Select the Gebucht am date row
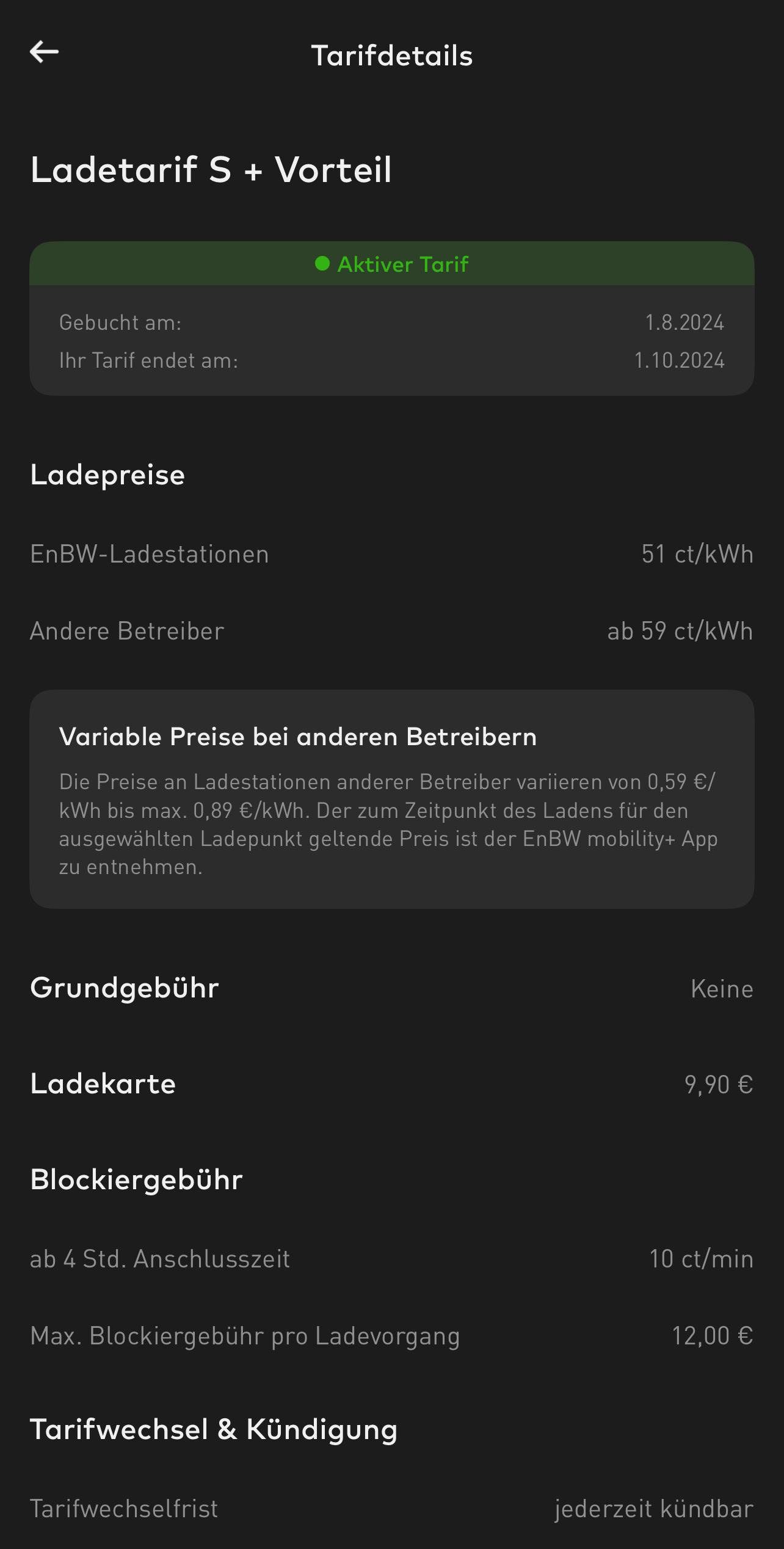The height and width of the screenshot is (1549, 784). coord(392,323)
